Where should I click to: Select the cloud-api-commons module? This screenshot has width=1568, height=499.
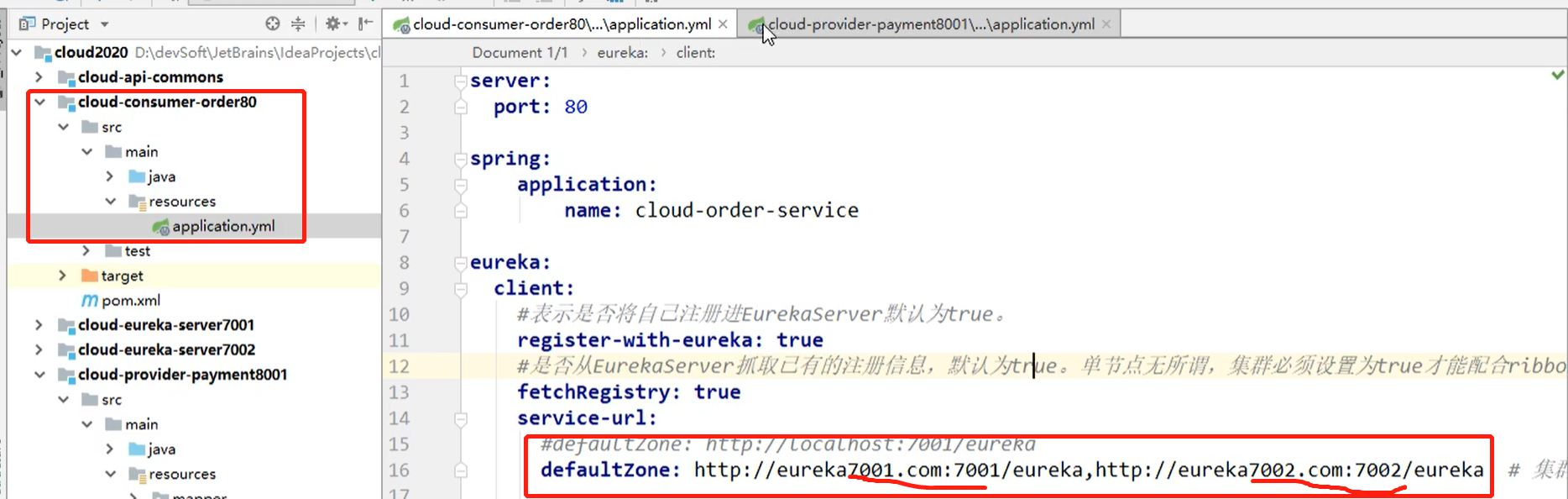tap(150, 77)
